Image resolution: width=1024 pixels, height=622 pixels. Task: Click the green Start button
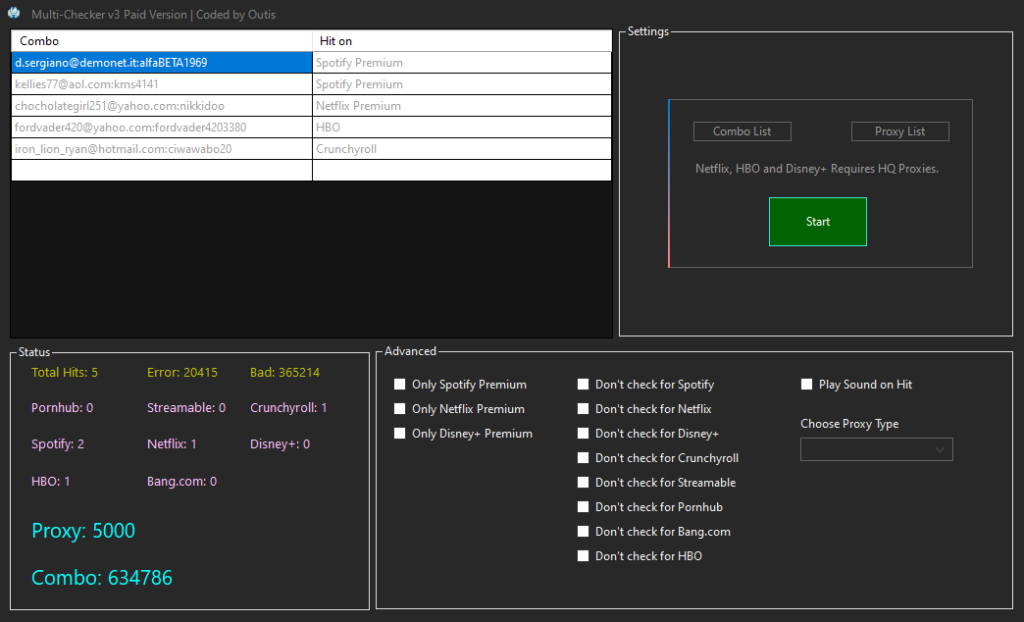coord(818,221)
